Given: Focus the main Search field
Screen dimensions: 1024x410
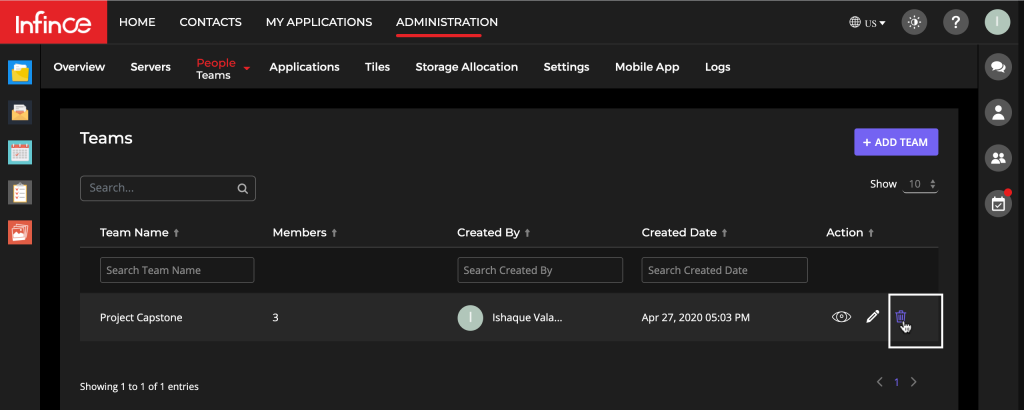Looking at the screenshot, I should pyautogui.click(x=168, y=188).
